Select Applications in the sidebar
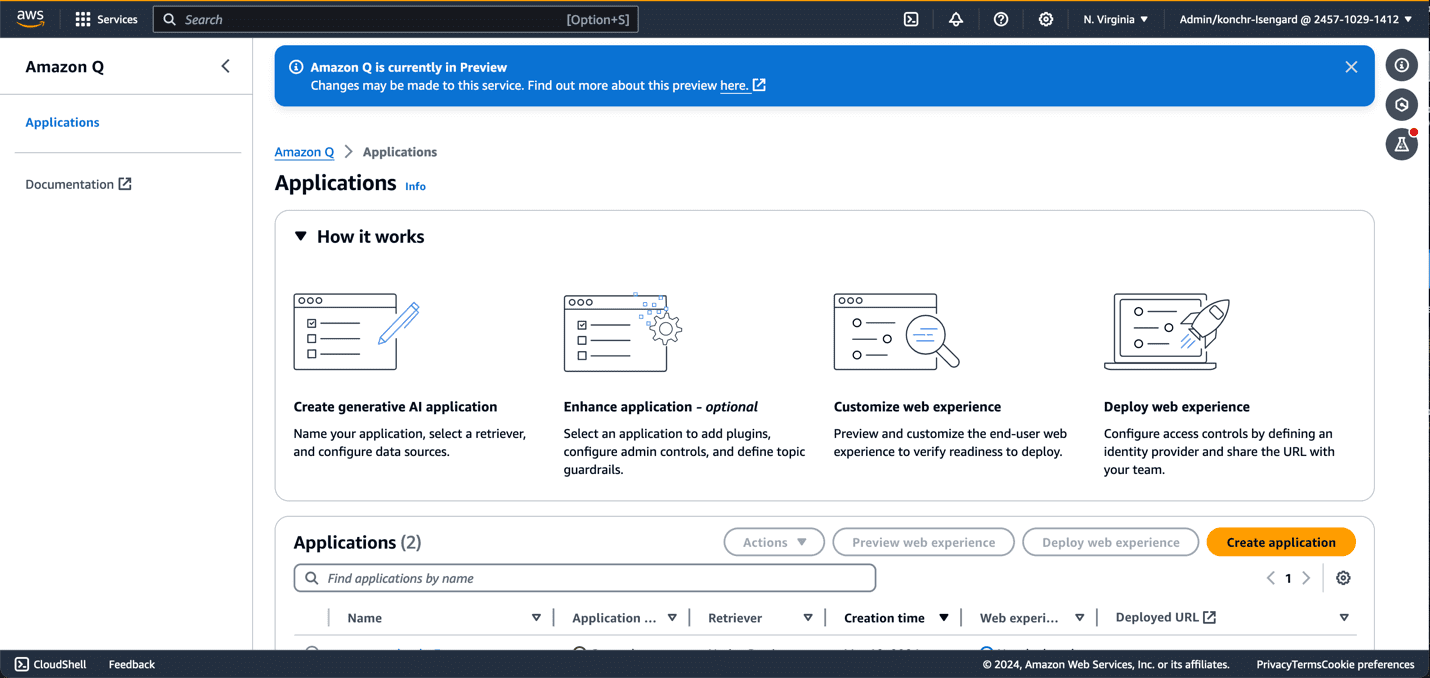 tap(62, 122)
